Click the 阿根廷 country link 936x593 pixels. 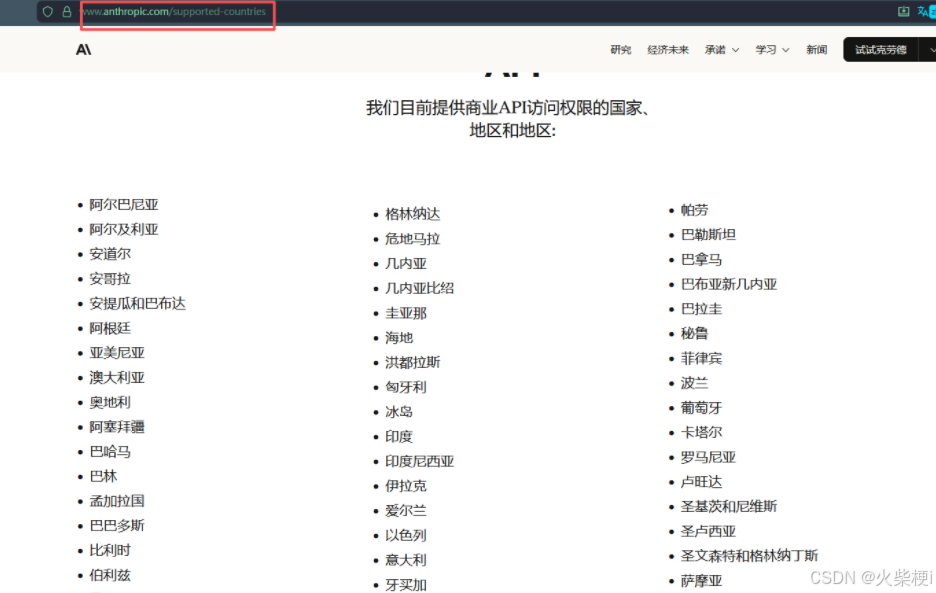click(x=110, y=328)
